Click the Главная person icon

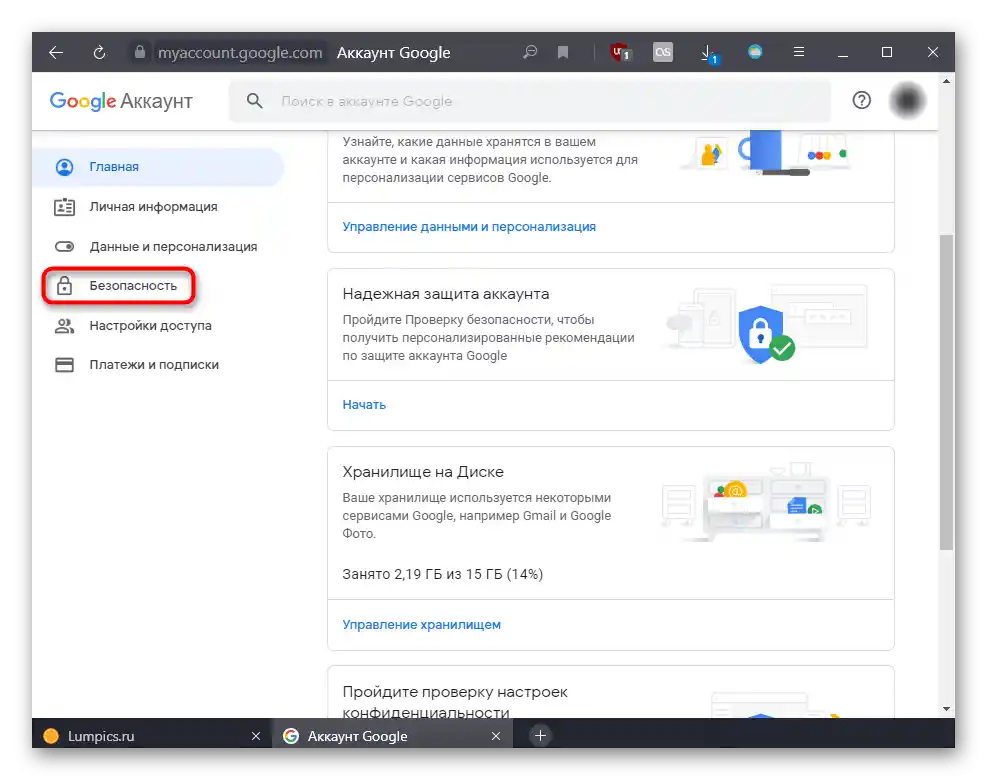point(64,167)
